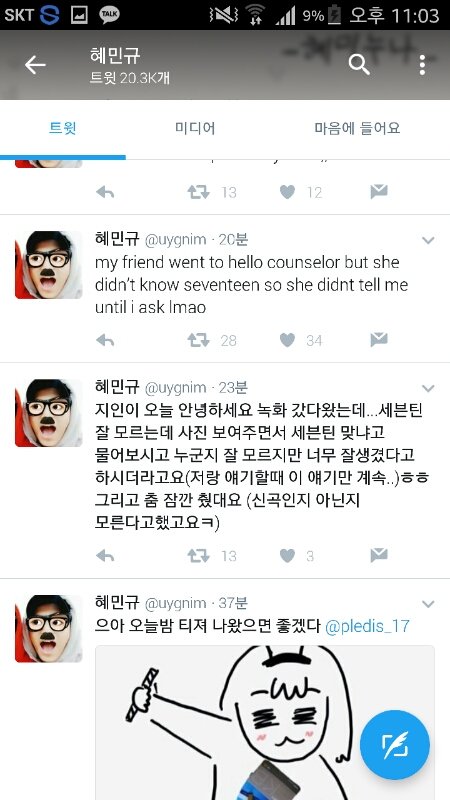Open search with magnifier icon
Screen dimensions: 450x800
(359, 65)
